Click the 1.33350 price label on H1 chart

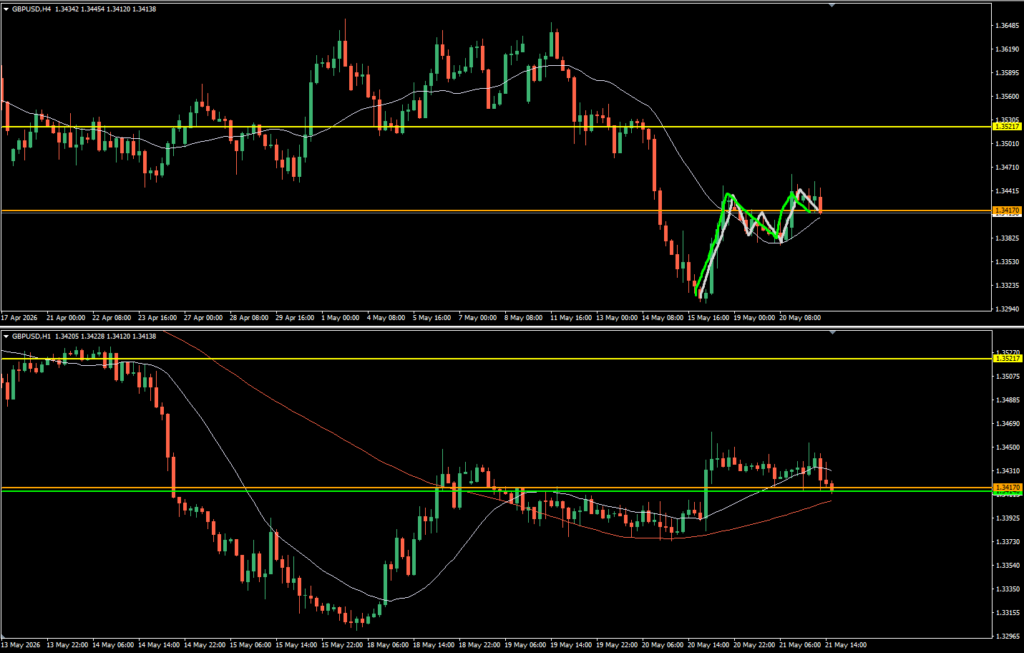pos(1007,588)
